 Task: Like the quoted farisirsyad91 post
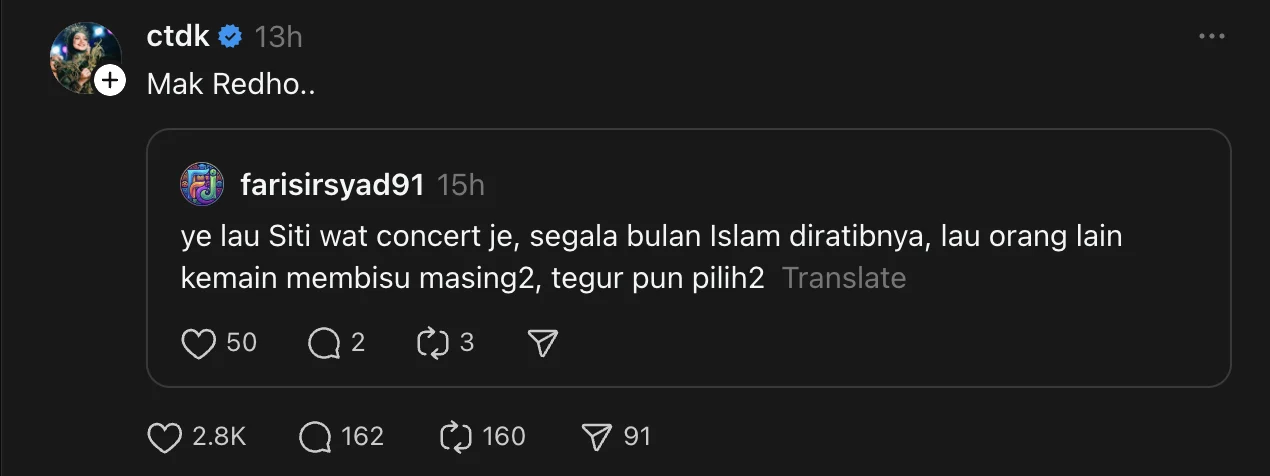[199, 343]
